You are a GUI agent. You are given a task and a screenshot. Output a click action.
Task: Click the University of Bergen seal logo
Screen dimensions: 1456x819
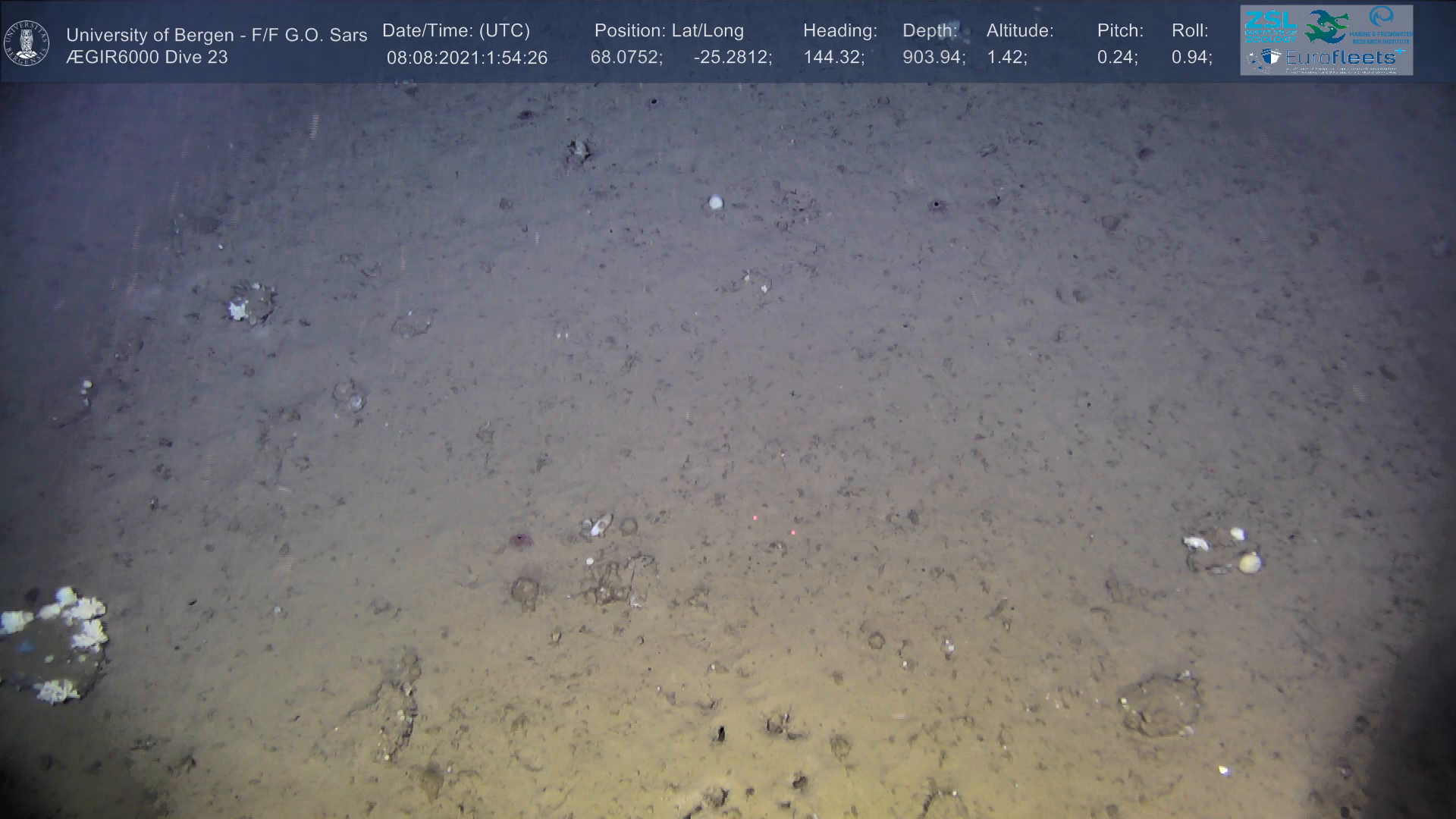(27, 43)
